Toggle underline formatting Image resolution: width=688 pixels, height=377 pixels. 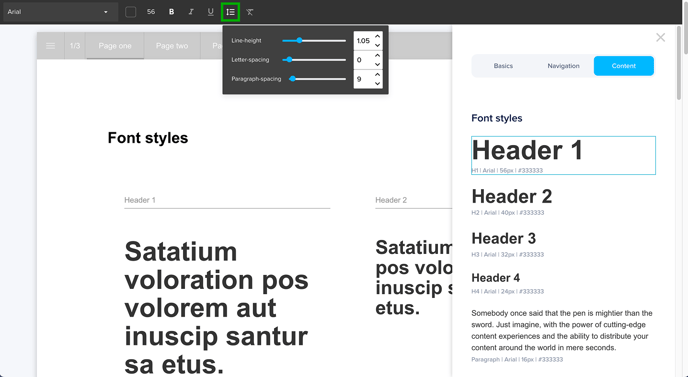(x=211, y=12)
